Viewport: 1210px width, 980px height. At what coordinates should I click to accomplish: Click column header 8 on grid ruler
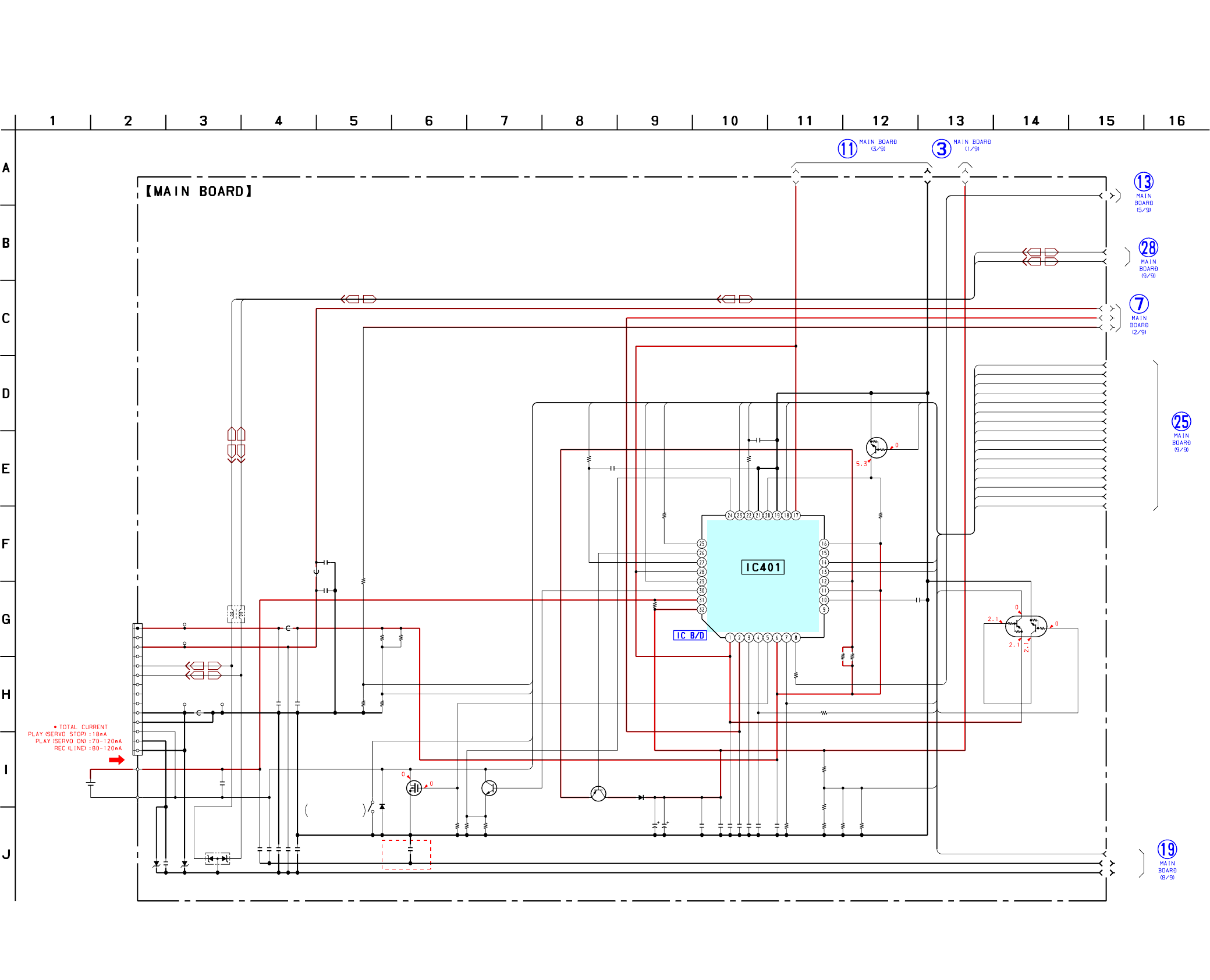coord(579,121)
